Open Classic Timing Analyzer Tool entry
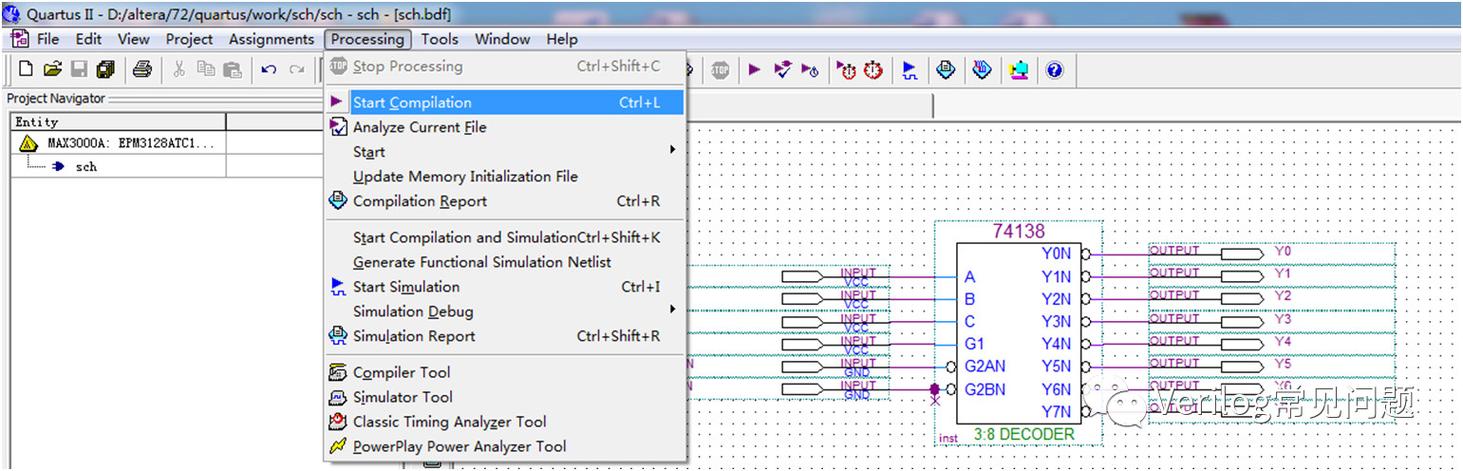This screenshot has width=1463, height=471. pos(504,422)
